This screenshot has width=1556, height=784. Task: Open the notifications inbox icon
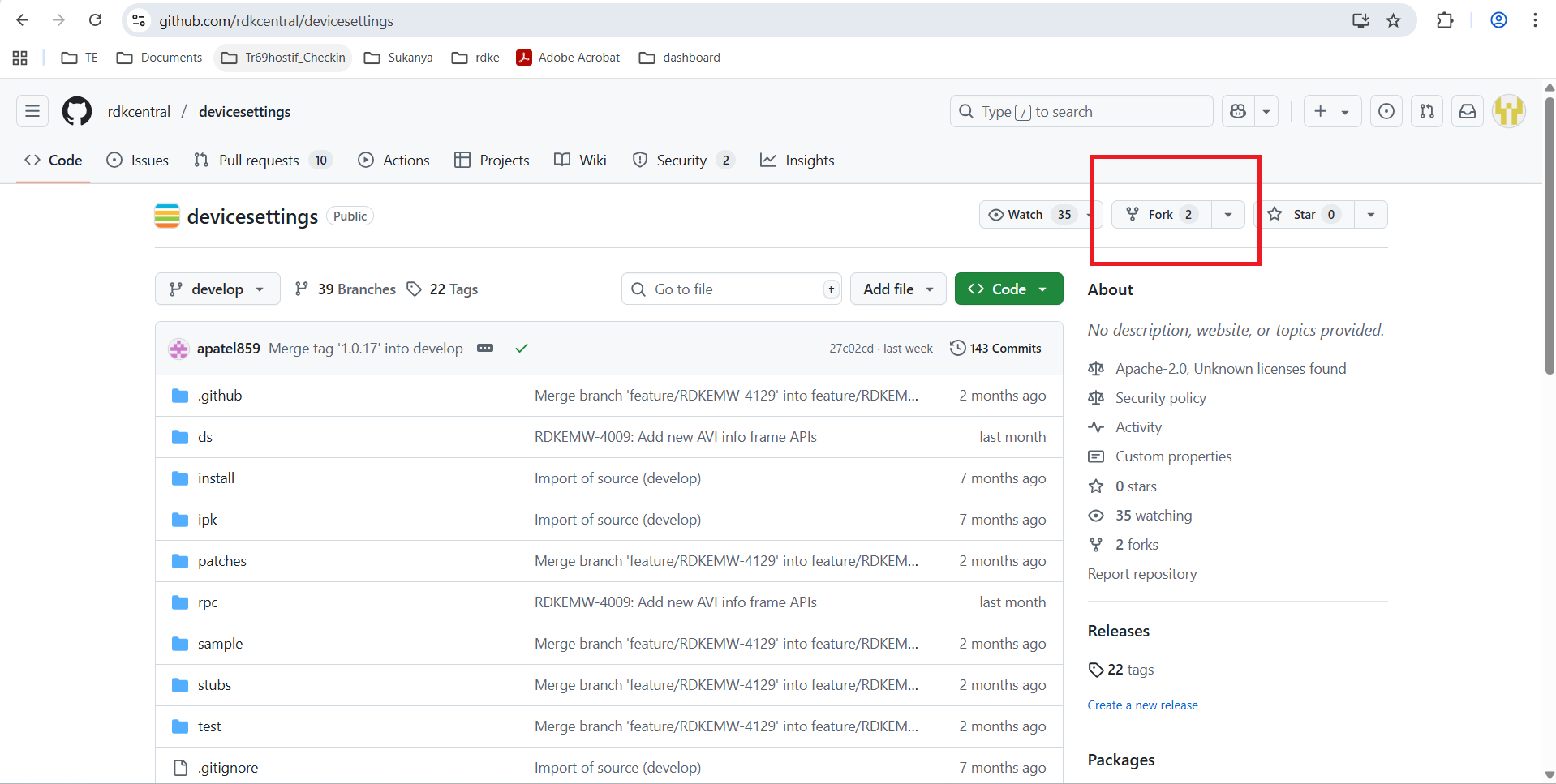pyautogui.click(x=1468, y=111)
